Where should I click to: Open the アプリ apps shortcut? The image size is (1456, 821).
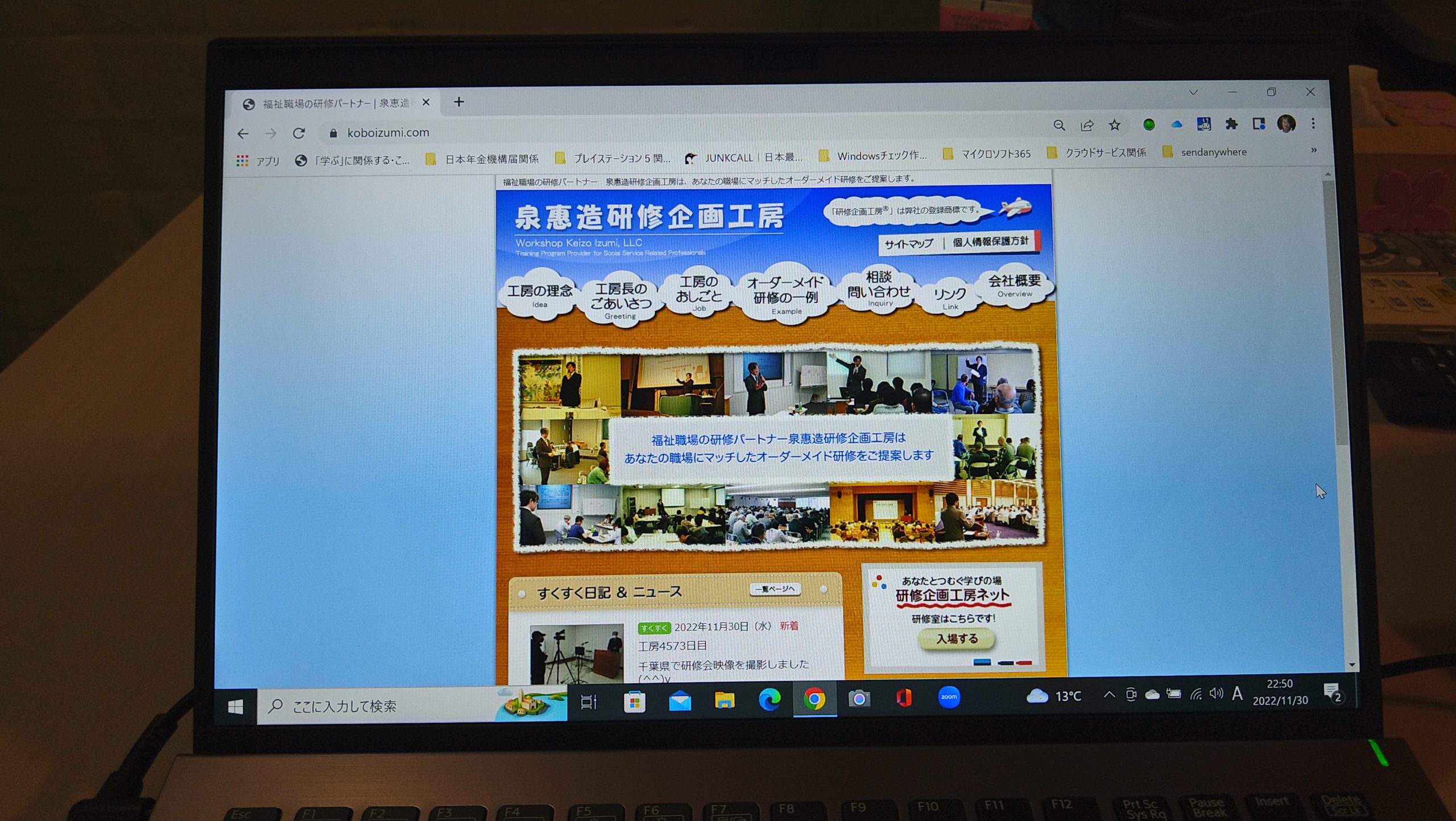tap(258, 161)
